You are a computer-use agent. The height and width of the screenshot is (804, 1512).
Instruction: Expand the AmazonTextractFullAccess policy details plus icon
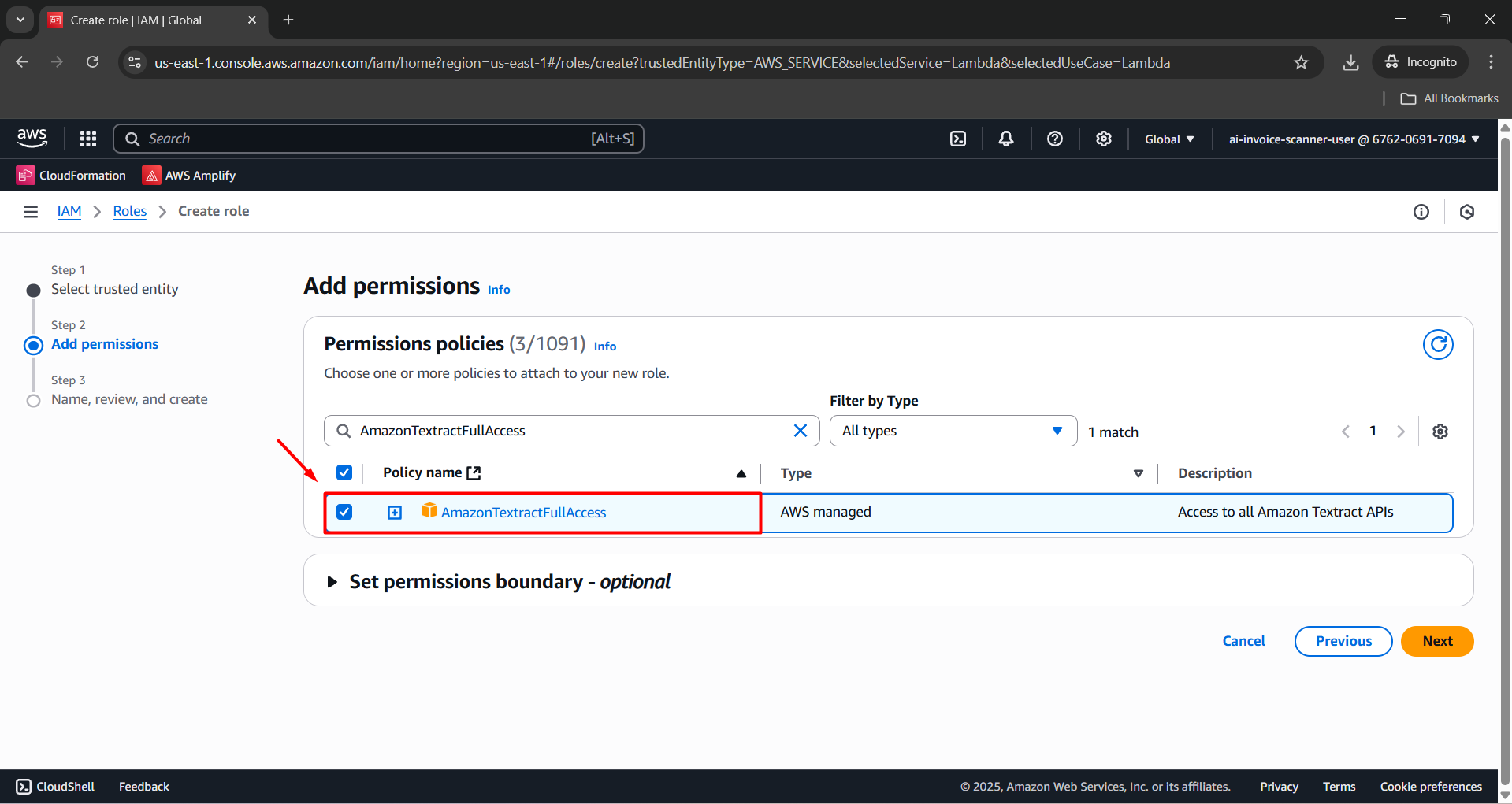click(394, 512)
